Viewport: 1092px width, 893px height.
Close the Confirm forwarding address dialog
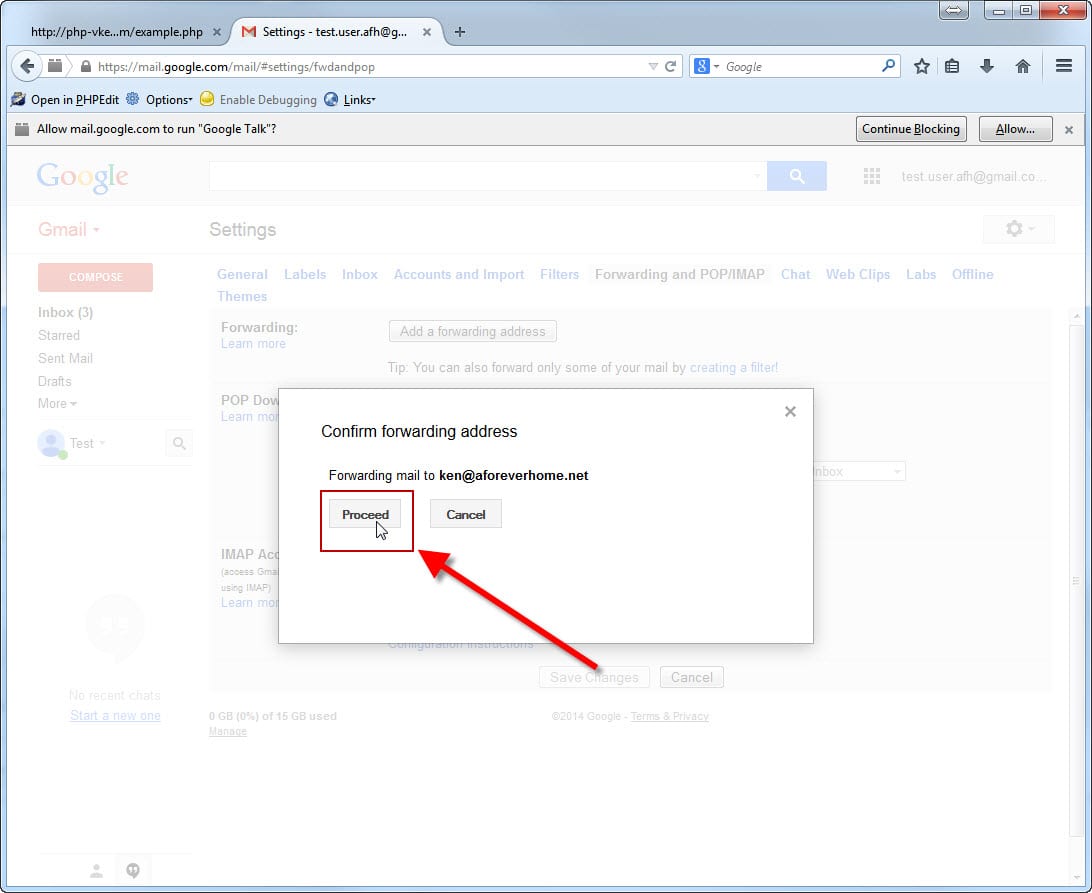[x=790, y=411]
